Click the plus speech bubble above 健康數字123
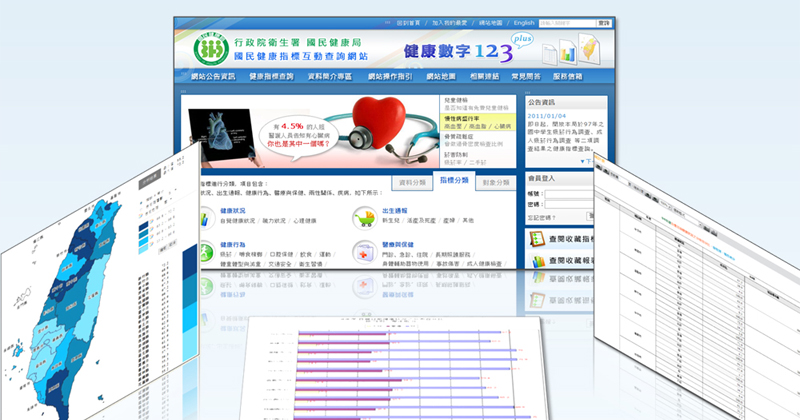800x420 pixels. tap(522, 39)
